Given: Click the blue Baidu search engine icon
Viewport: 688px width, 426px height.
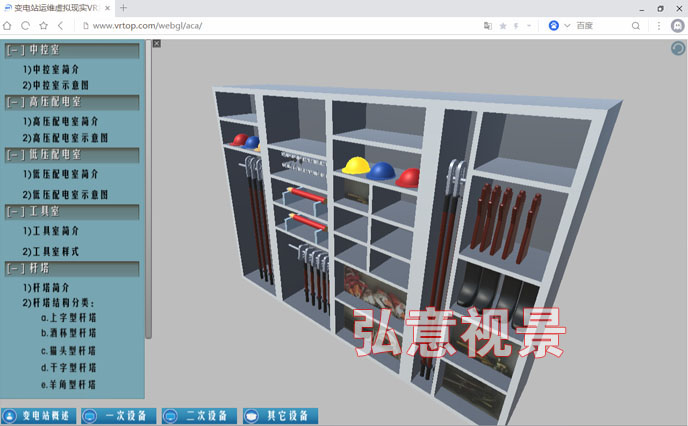Looking at the screenshot, I should point(554,25).
